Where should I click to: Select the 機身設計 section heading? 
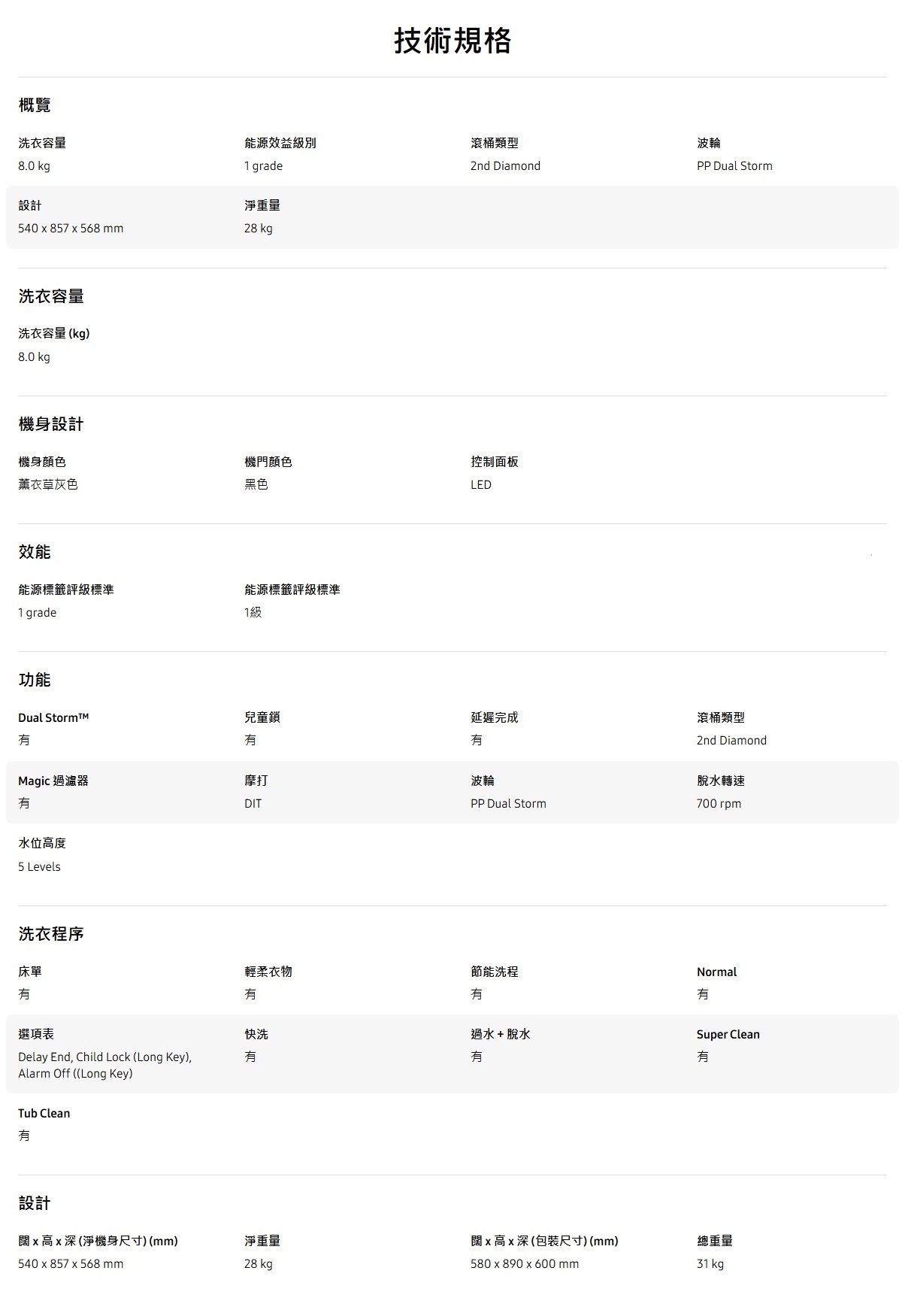coord(51,424)
